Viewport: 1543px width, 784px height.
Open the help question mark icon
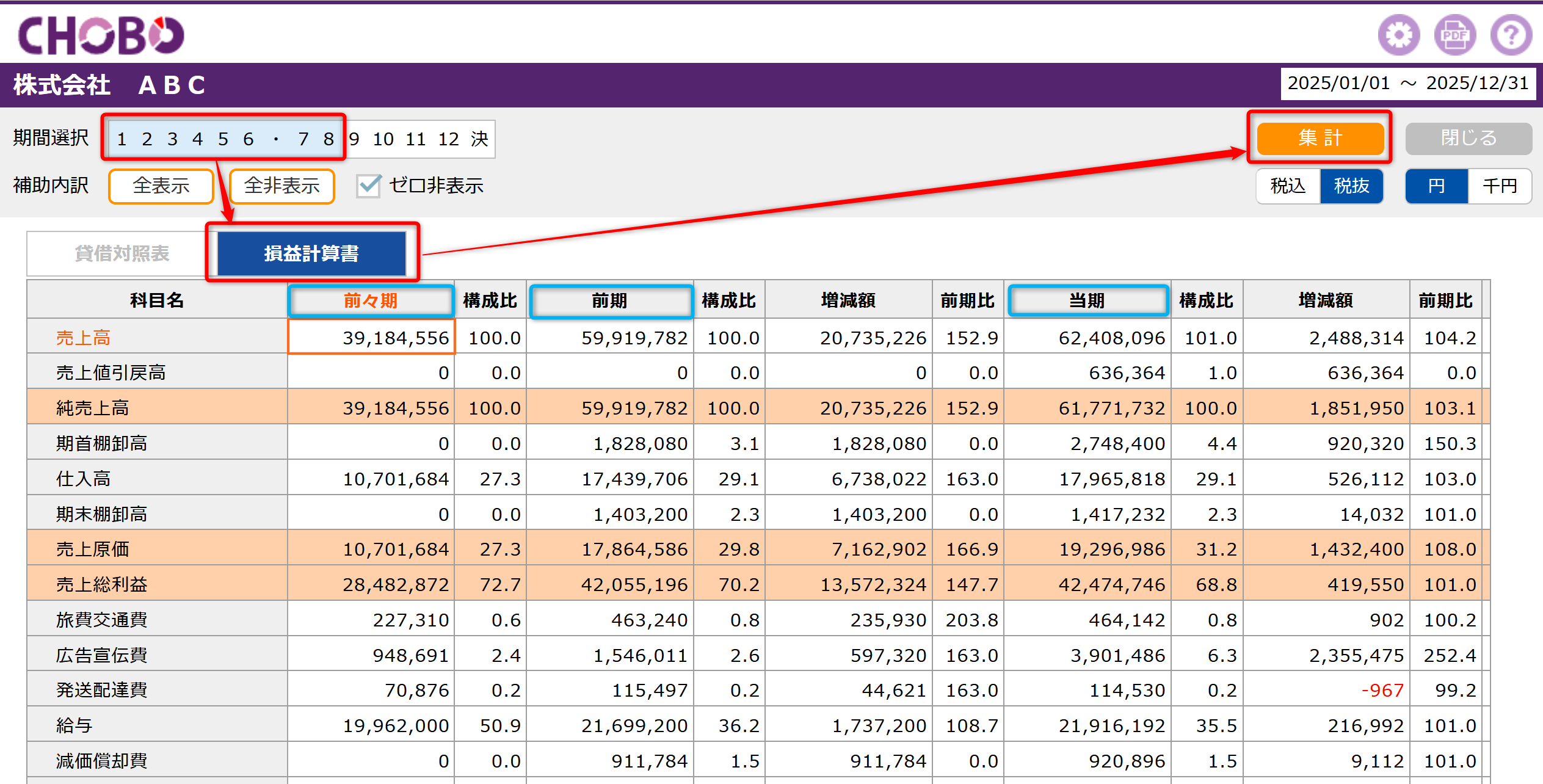[x=1511, y=35]
